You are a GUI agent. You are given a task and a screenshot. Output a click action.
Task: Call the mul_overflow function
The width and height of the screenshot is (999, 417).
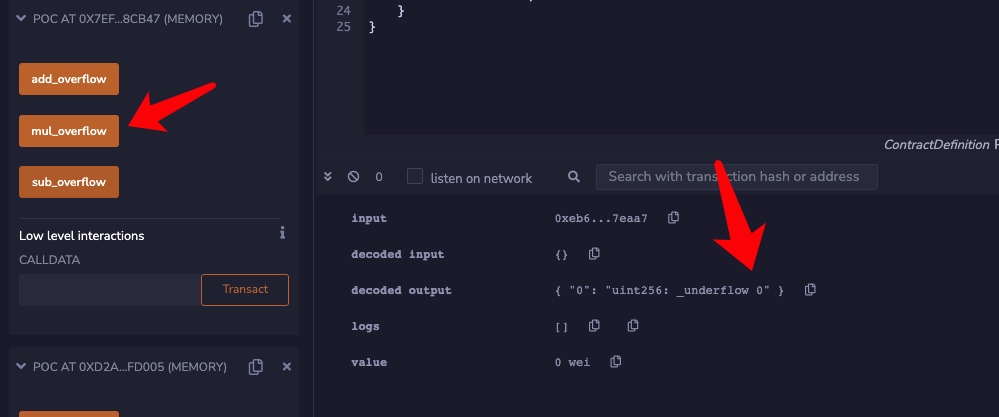[69, 130]
